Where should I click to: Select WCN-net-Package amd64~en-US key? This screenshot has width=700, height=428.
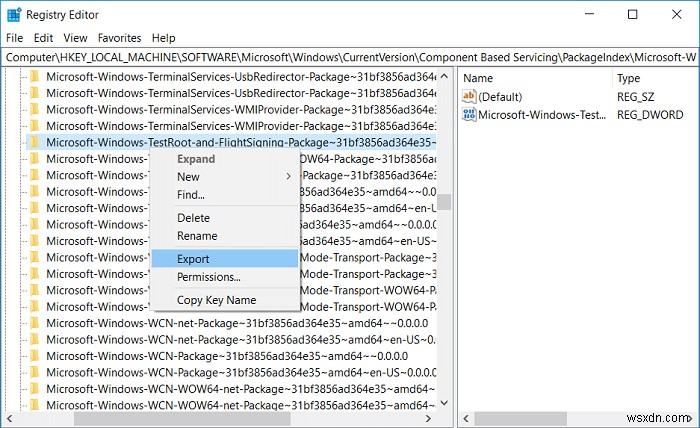click(241, 340)
